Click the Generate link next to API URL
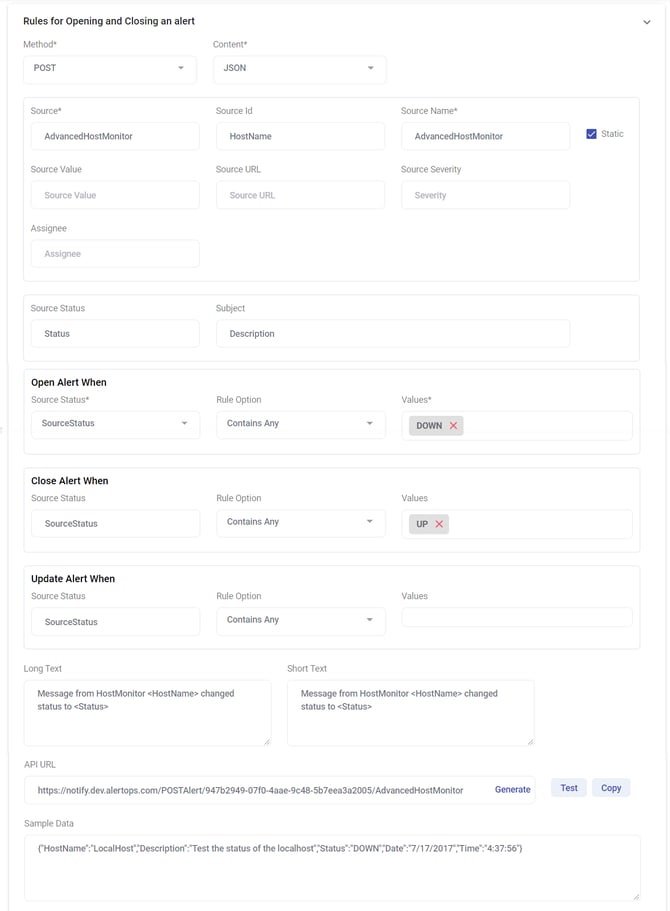The height and width of the screenshot is (911, 670). [513, 789]
